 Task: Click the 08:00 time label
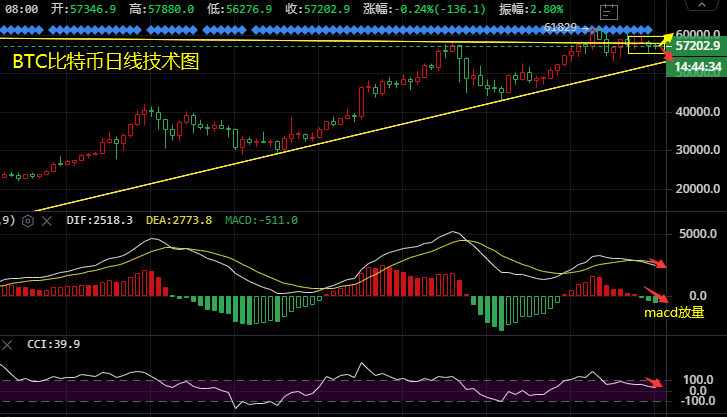(x=21, y=9)
